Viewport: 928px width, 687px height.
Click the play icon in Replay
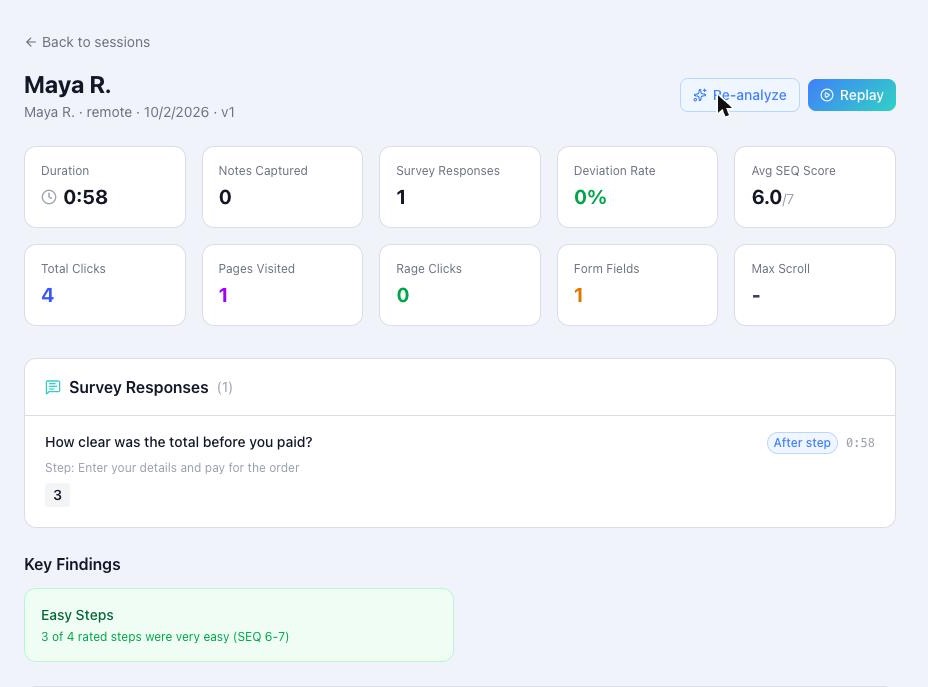(x=827, y=95)
